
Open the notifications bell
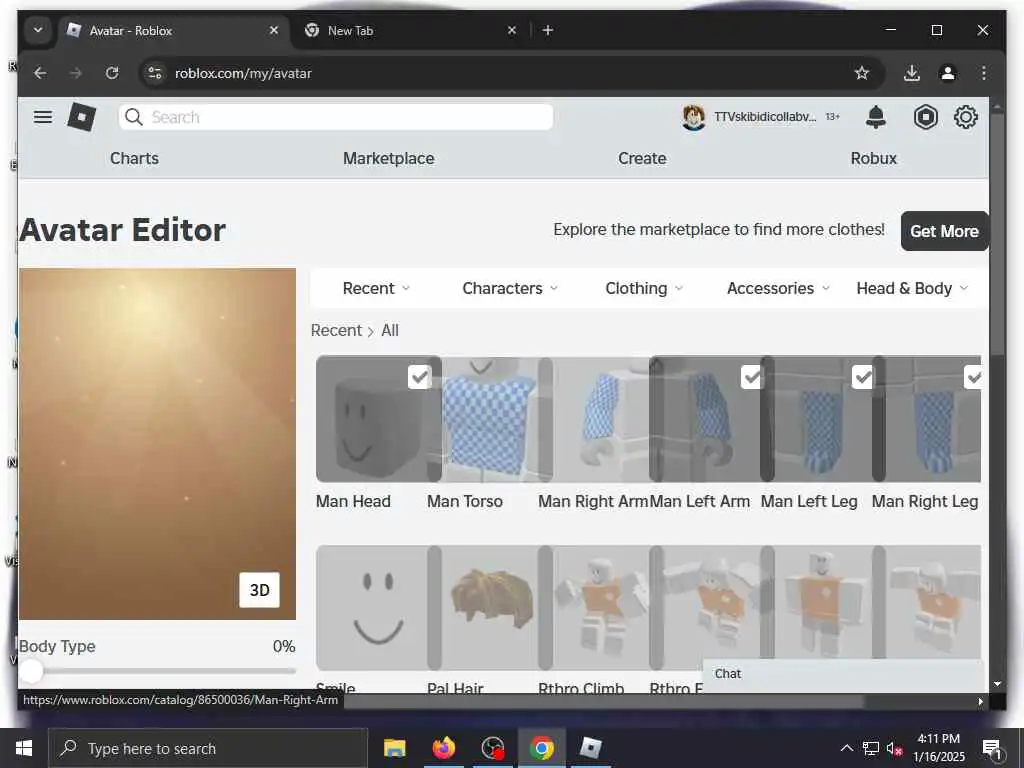point(876,118)
